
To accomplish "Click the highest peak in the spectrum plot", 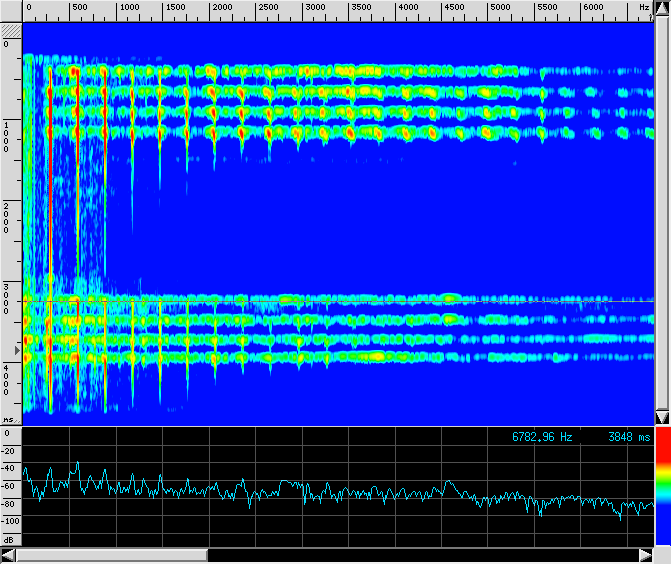I will 77,463.
